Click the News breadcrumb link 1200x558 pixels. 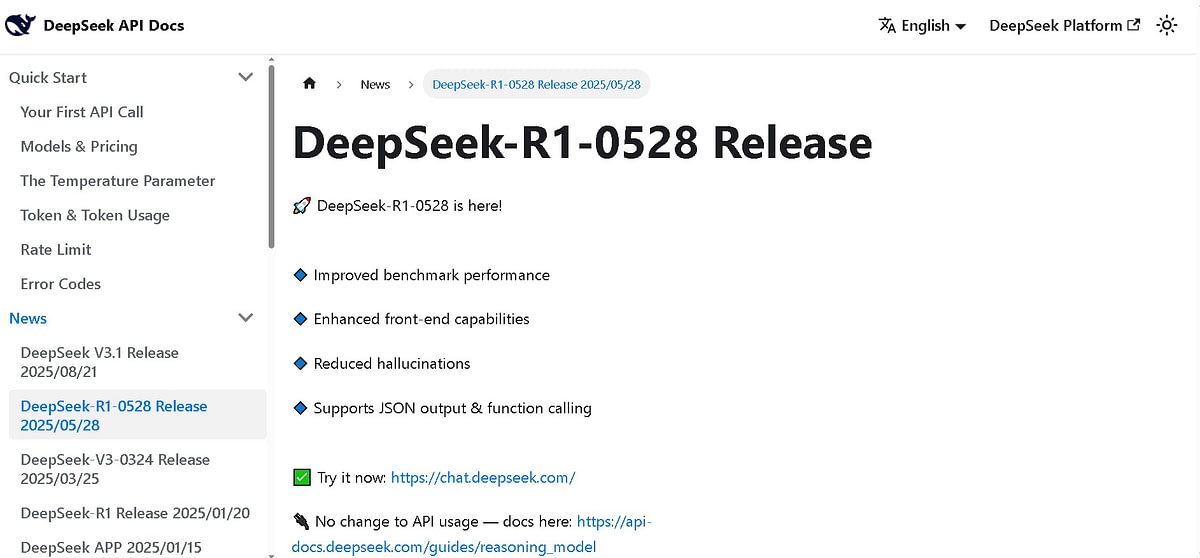click(x=375, y=84)
